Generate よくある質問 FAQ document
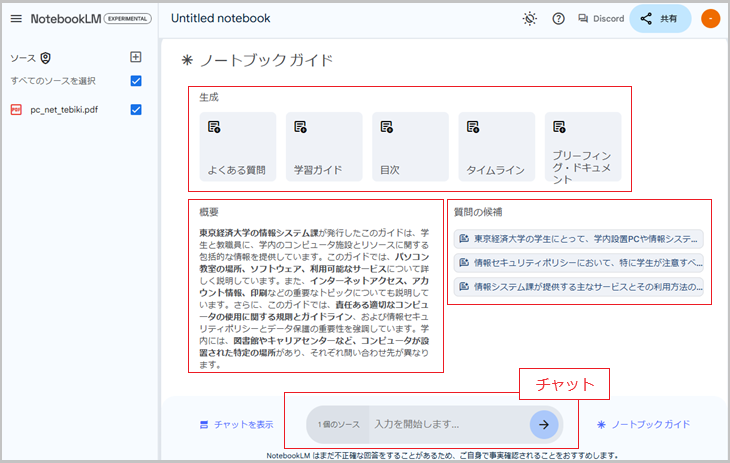 (x=238, y=147)
